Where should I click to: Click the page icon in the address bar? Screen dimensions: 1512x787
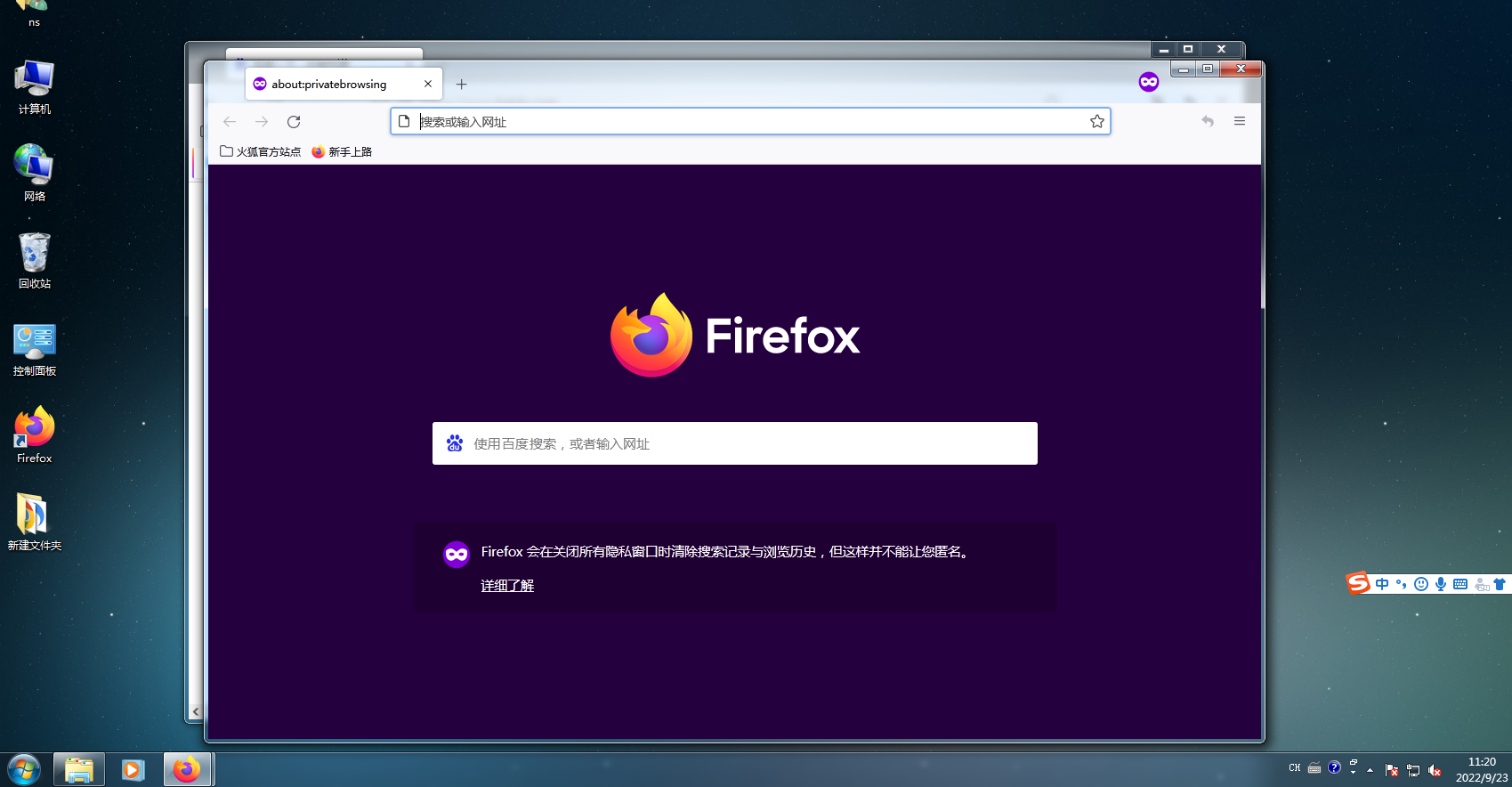pyautogui.click(x=404, y=121)
